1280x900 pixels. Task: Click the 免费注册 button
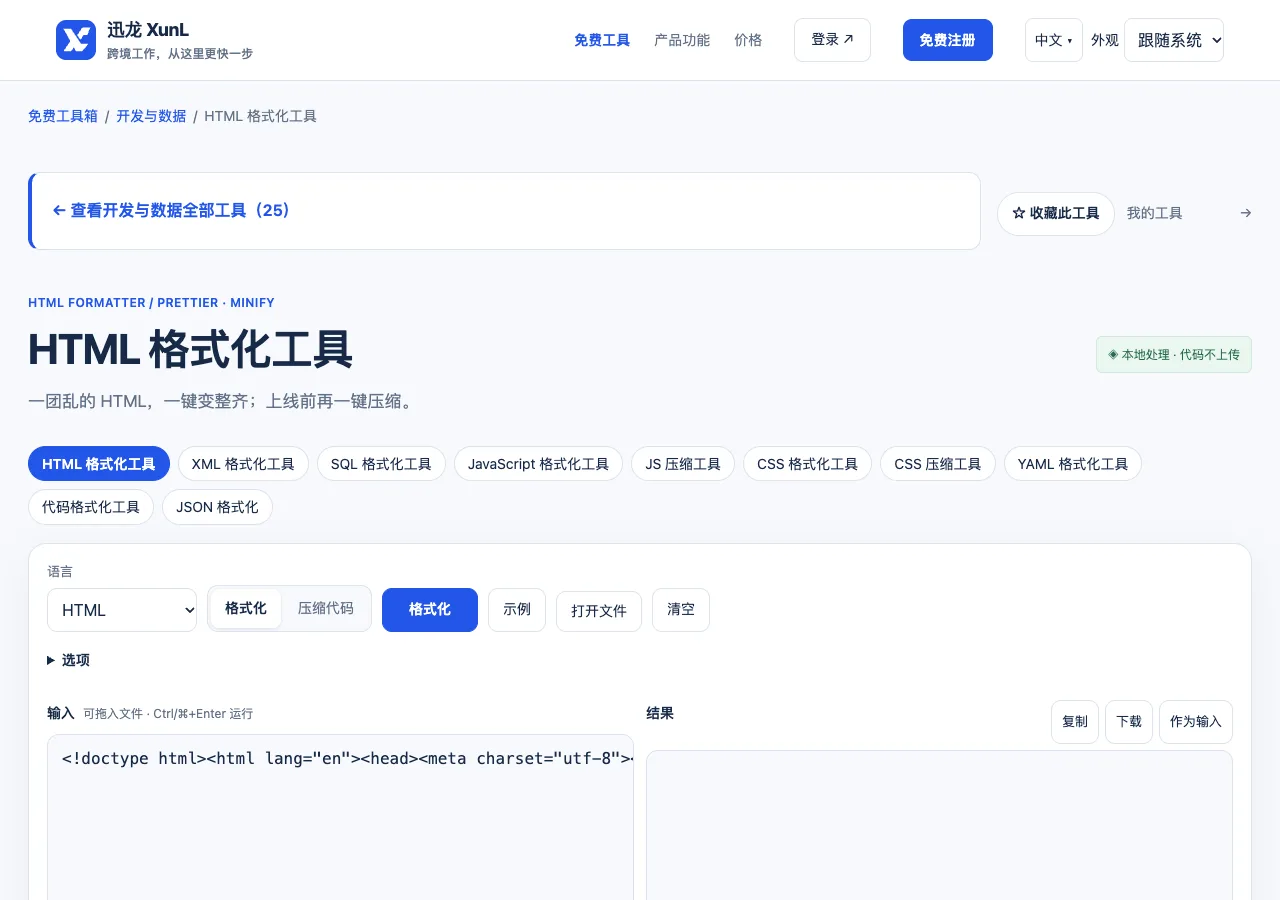coord(948,40)
